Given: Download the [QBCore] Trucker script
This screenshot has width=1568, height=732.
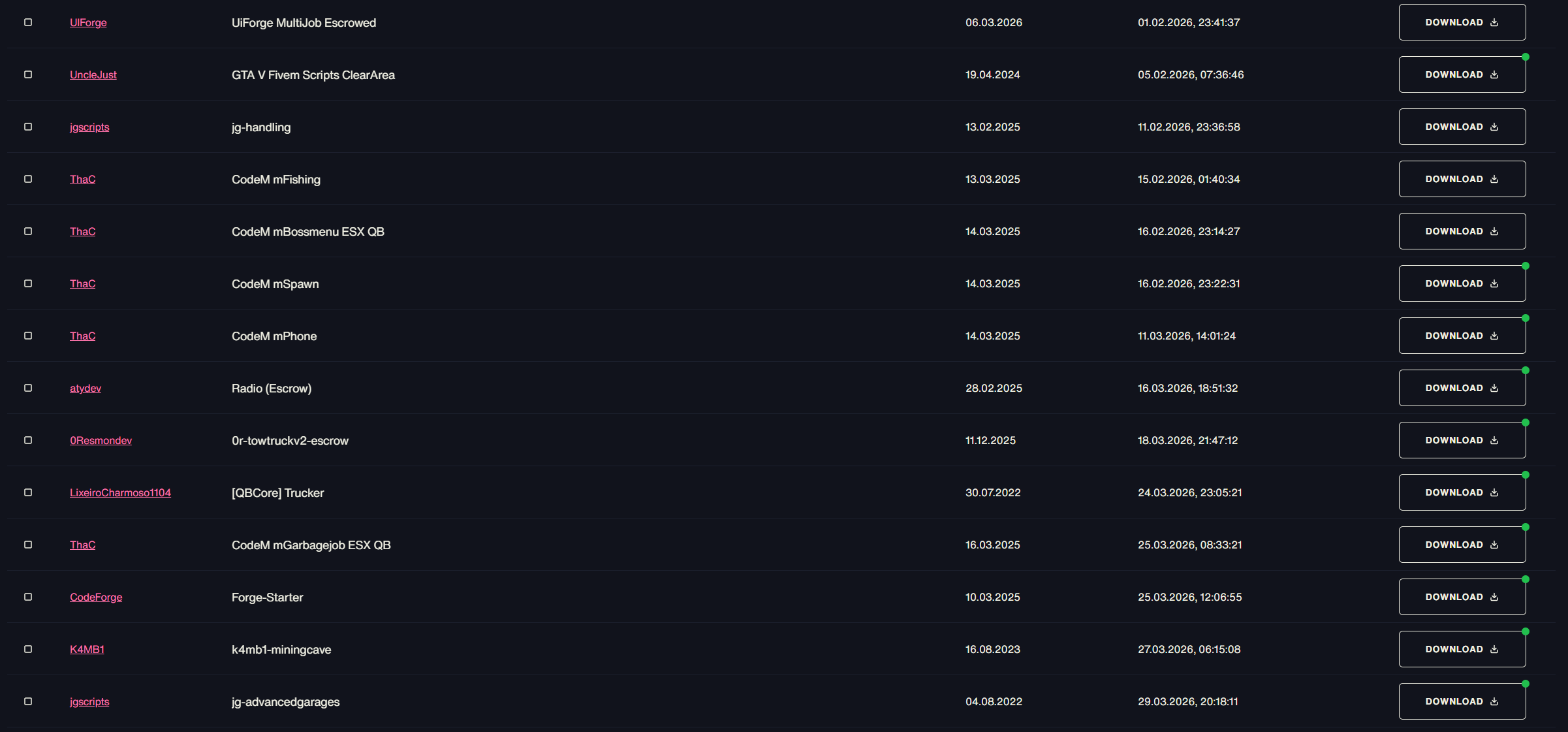Looking at the screenshot, I should 1462,492.
